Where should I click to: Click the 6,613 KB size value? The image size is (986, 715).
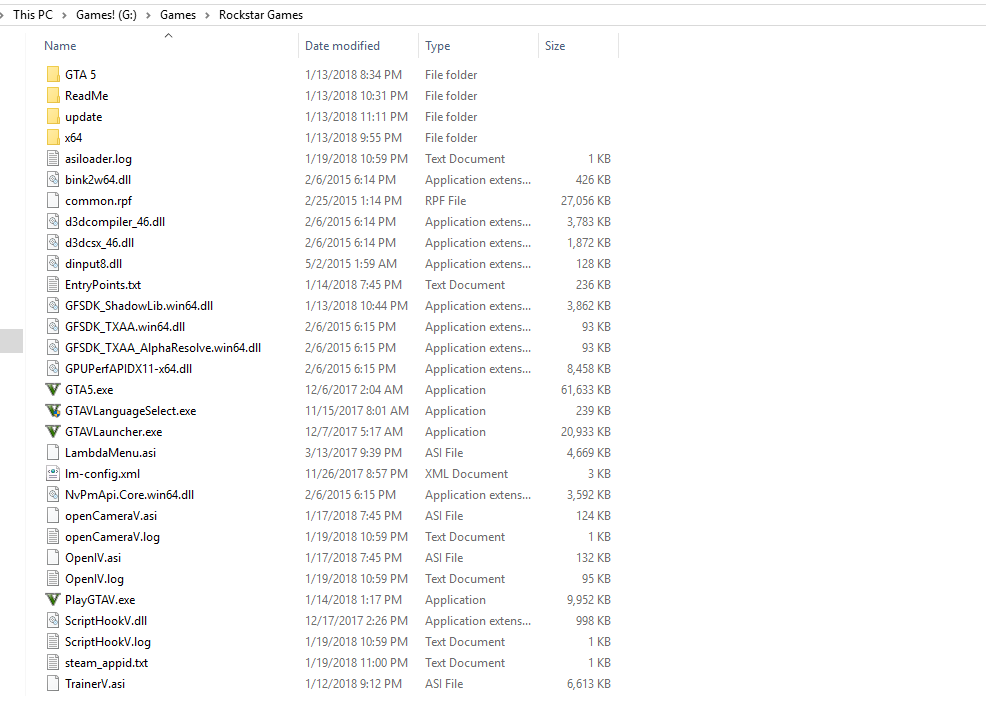589,684
